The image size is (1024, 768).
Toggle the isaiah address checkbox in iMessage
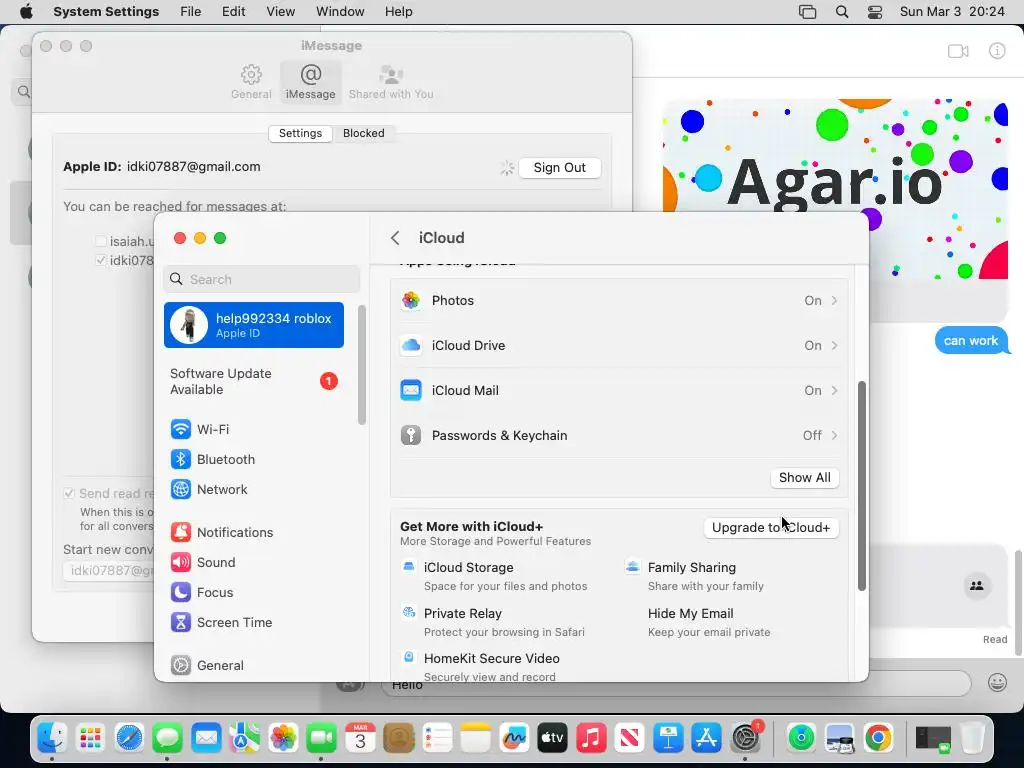point(101,241)
